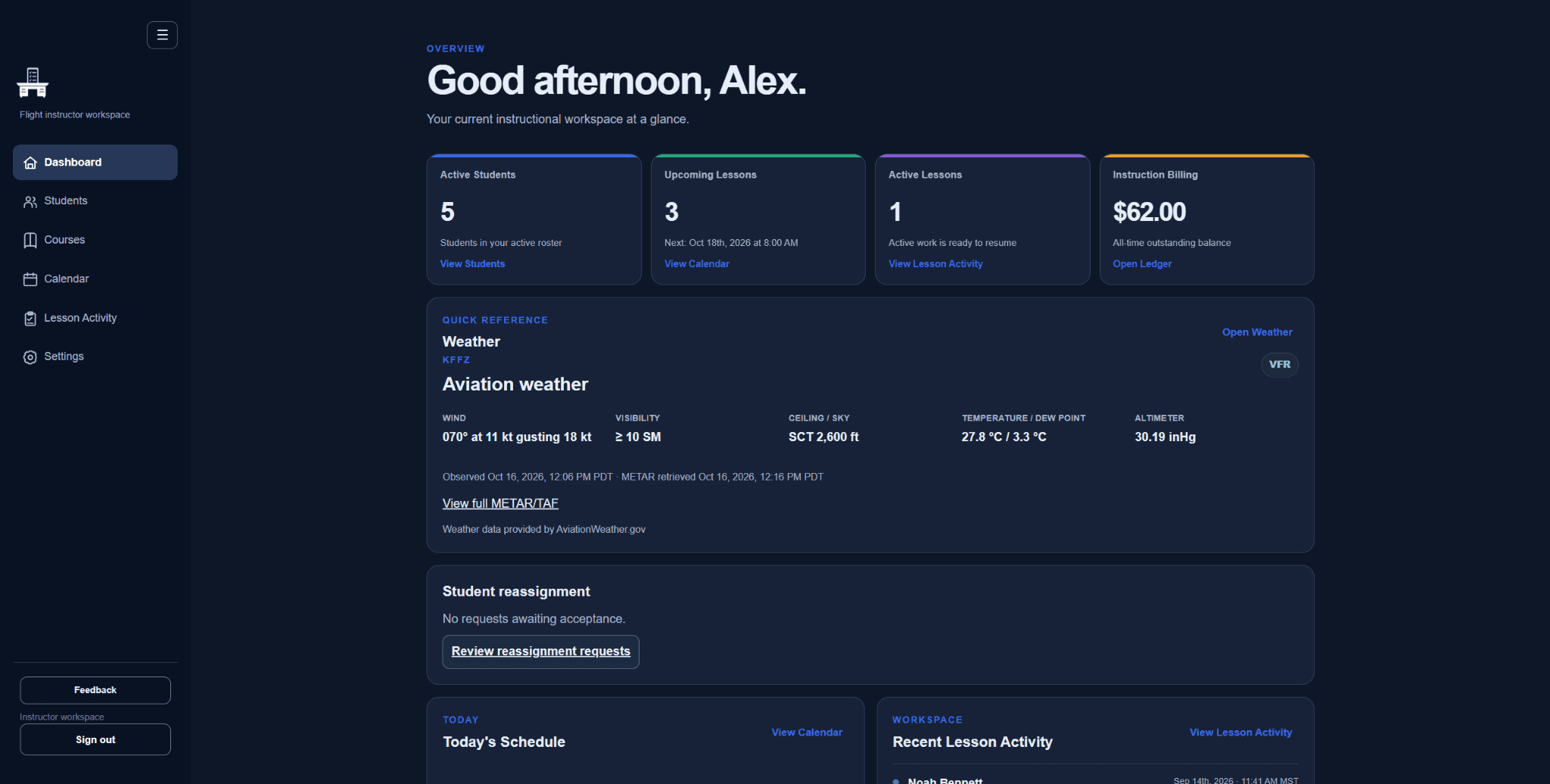Click the Calendar icon in the sidebar
Screen dimensions: 1550x784
click(30, 279)
